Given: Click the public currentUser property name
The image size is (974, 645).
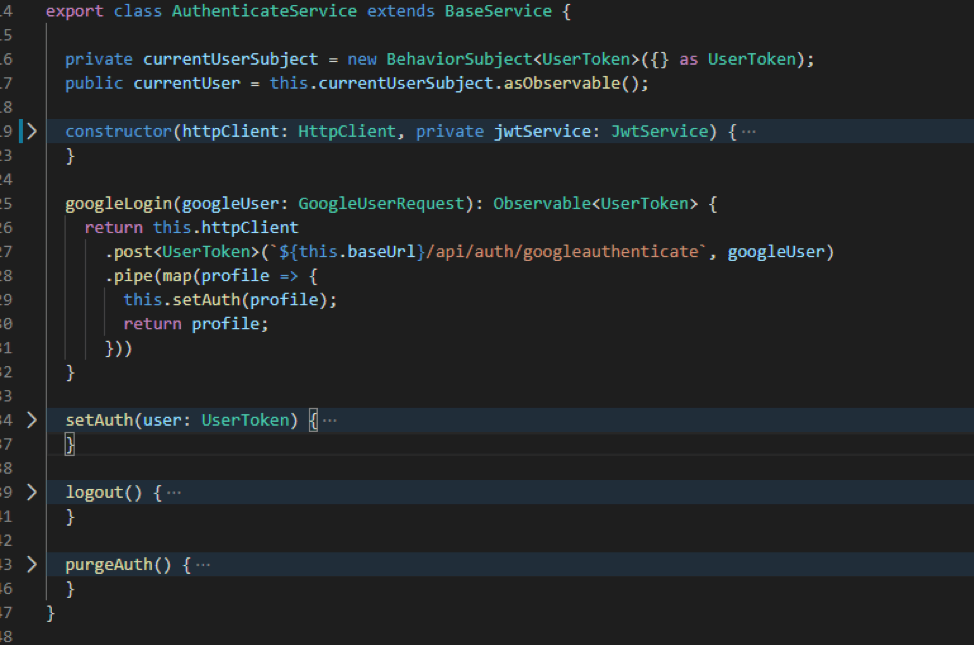Looking at the screenshot, I should pos(187,83).
